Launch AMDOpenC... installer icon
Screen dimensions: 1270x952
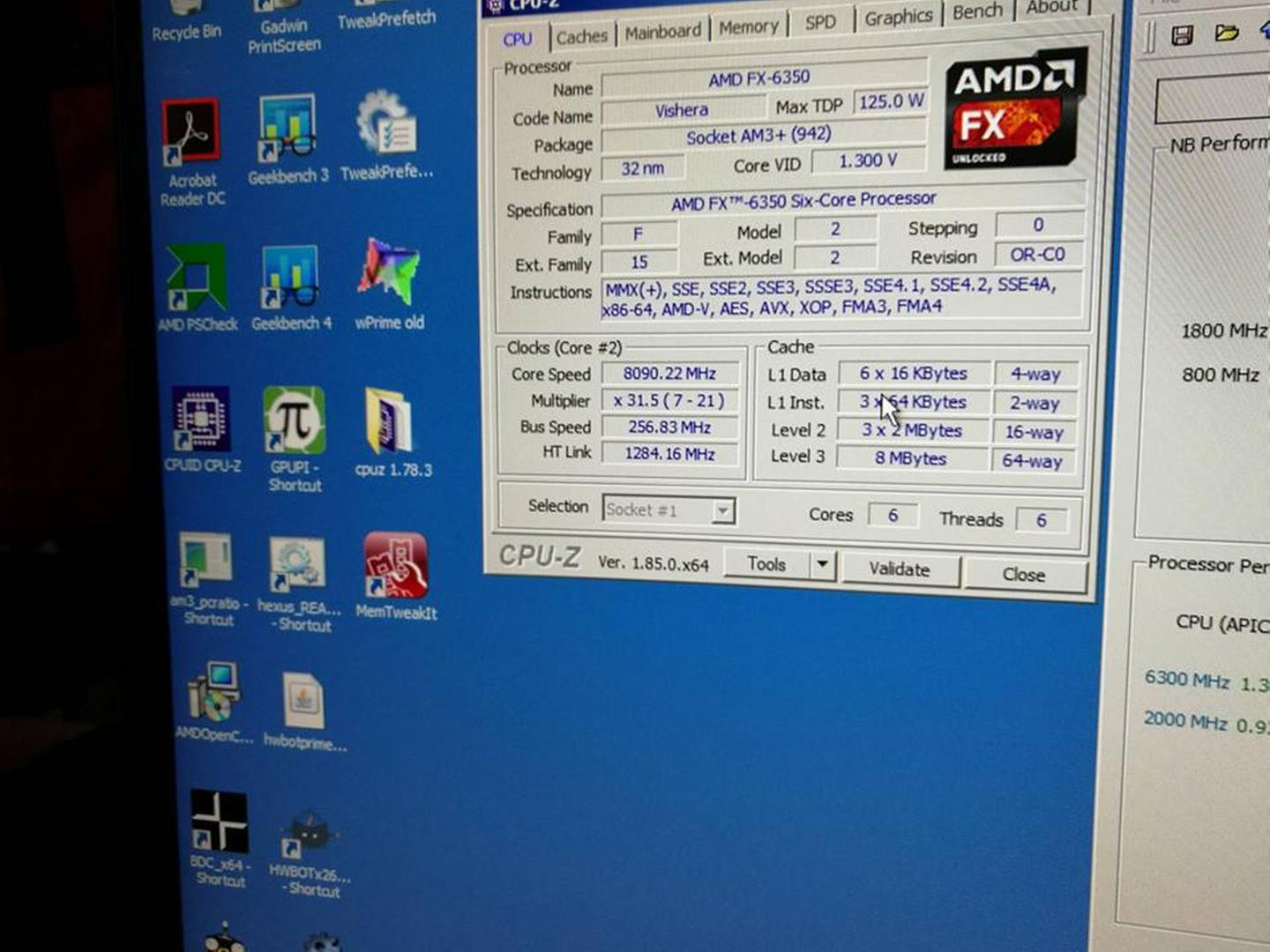214,701
